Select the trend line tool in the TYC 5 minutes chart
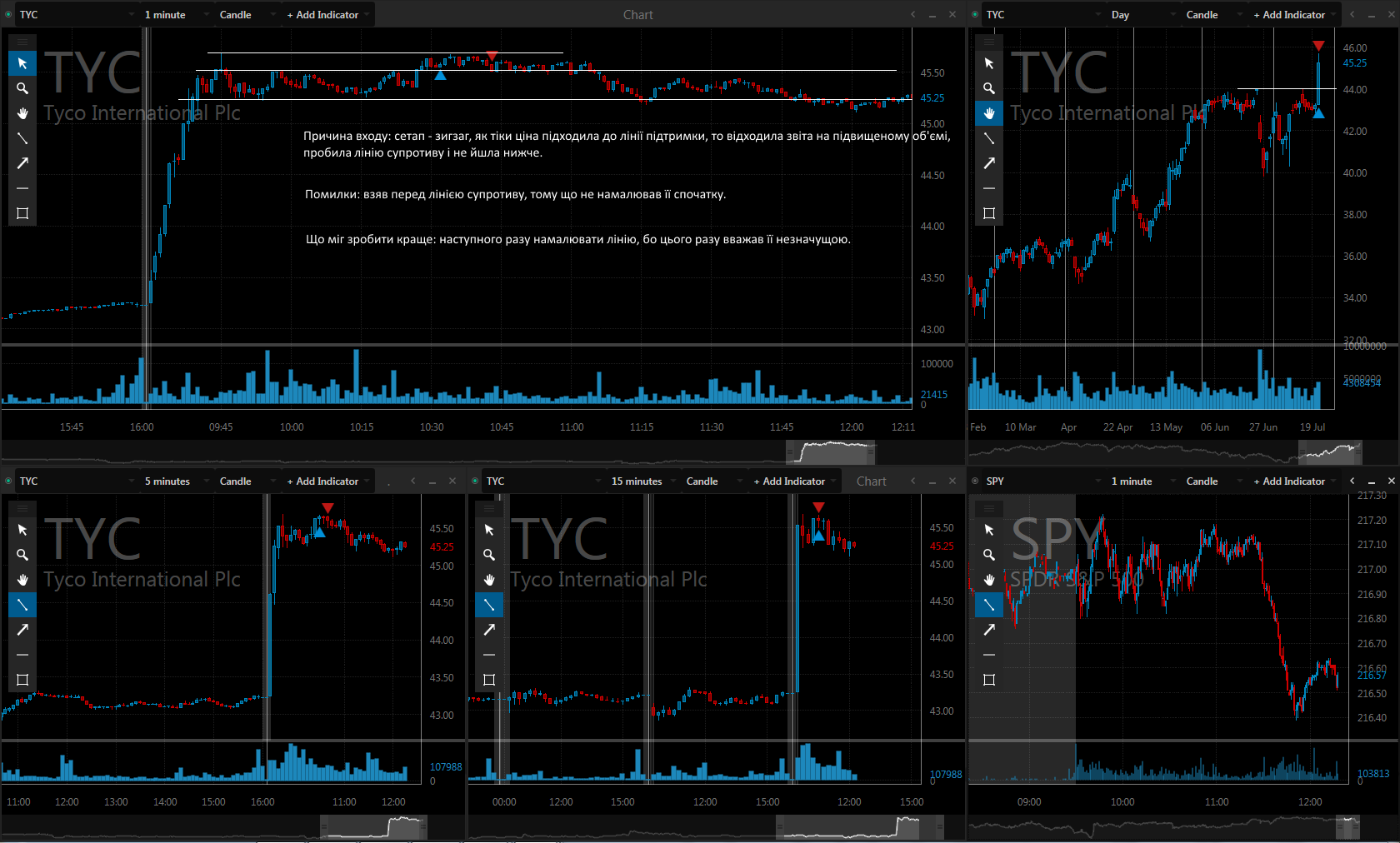The height and width of the screenshot is (843, 1400). 22,605
